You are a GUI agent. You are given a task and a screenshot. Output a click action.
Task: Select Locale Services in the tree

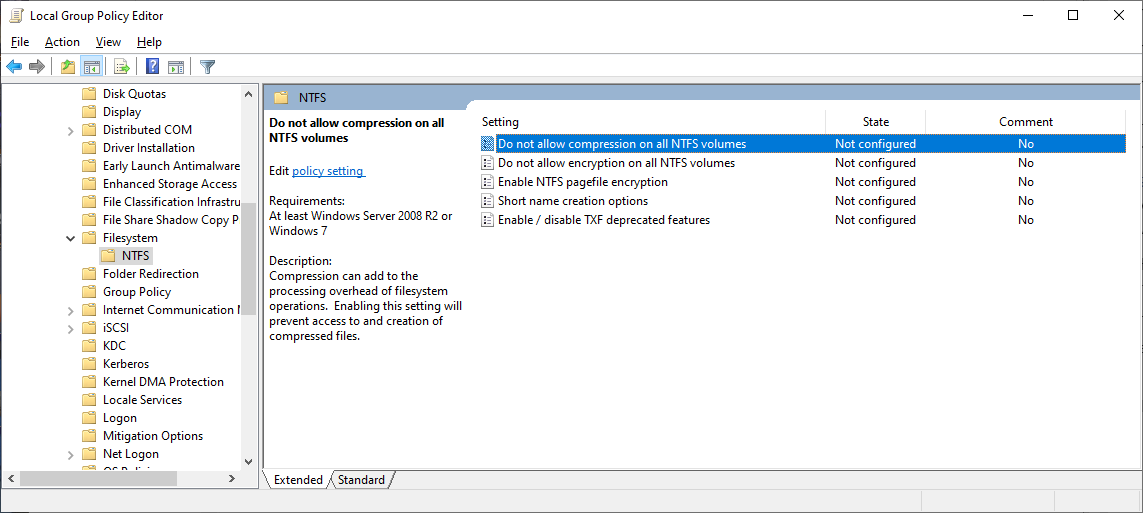click(x=142, y=400)
